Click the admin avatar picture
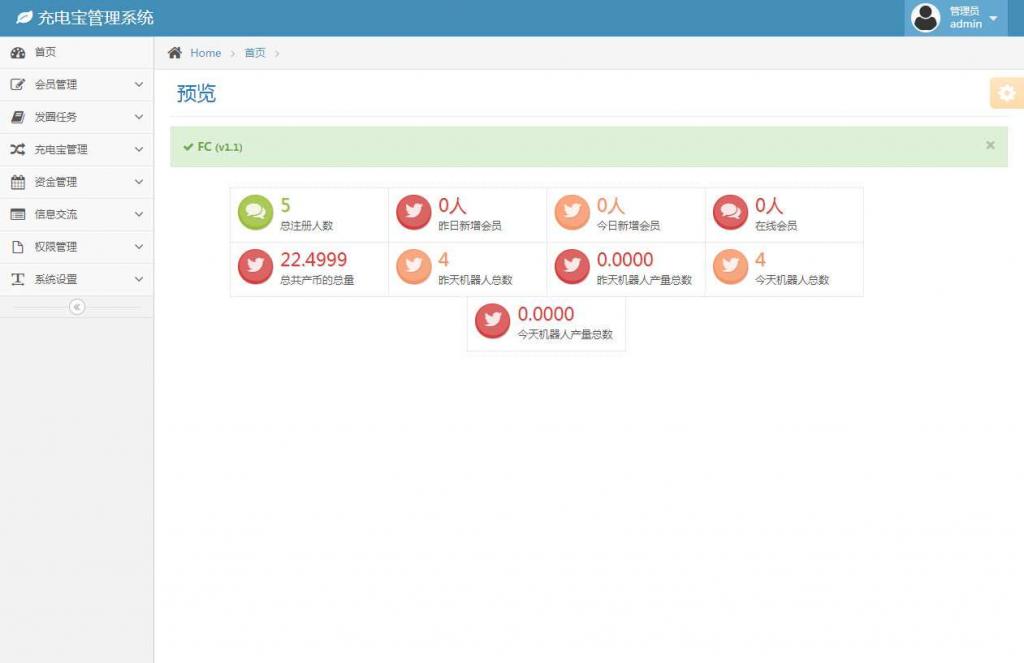 (x=926, y=18)
